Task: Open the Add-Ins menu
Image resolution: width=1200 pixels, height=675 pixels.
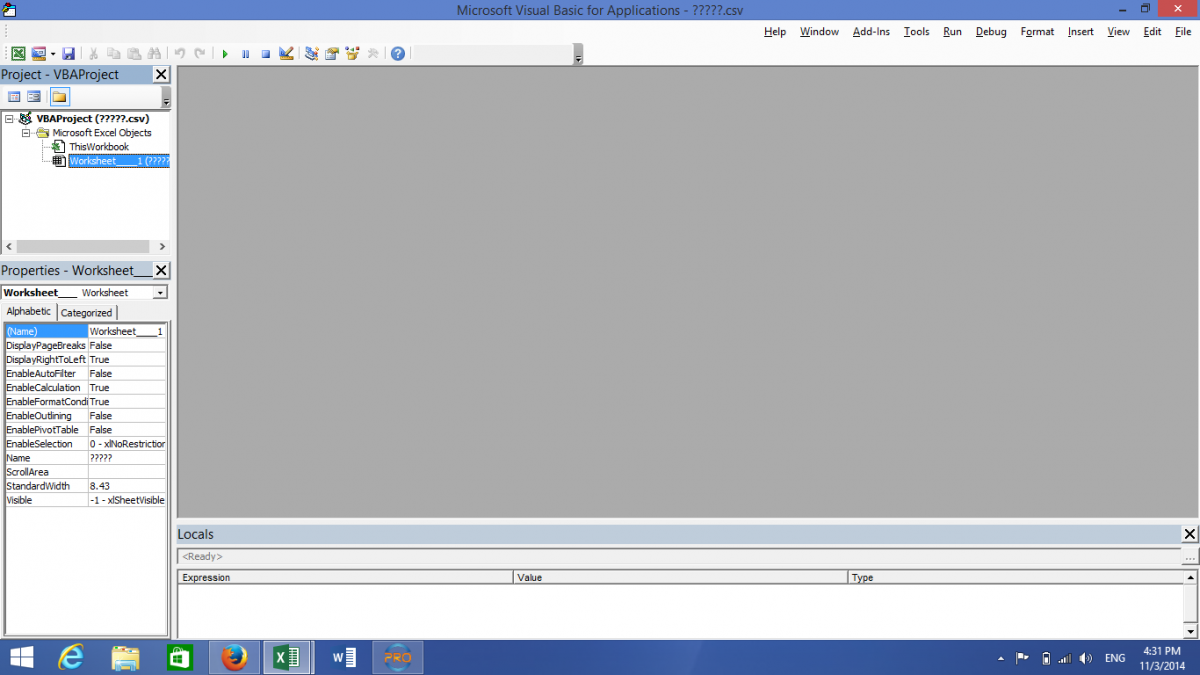Action: click(871, 32)
